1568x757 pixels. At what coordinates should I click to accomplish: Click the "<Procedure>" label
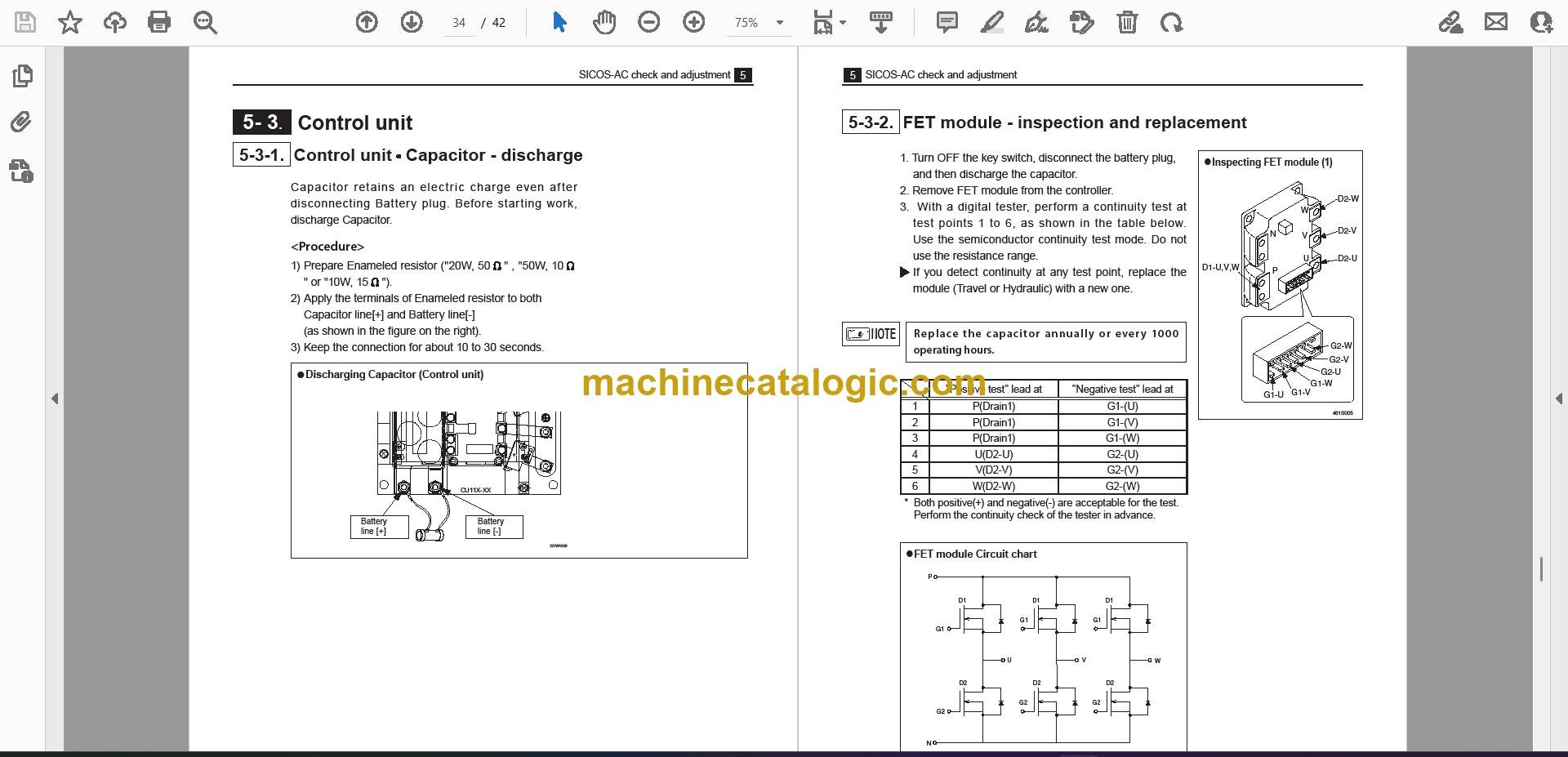[x=327, y=247]
